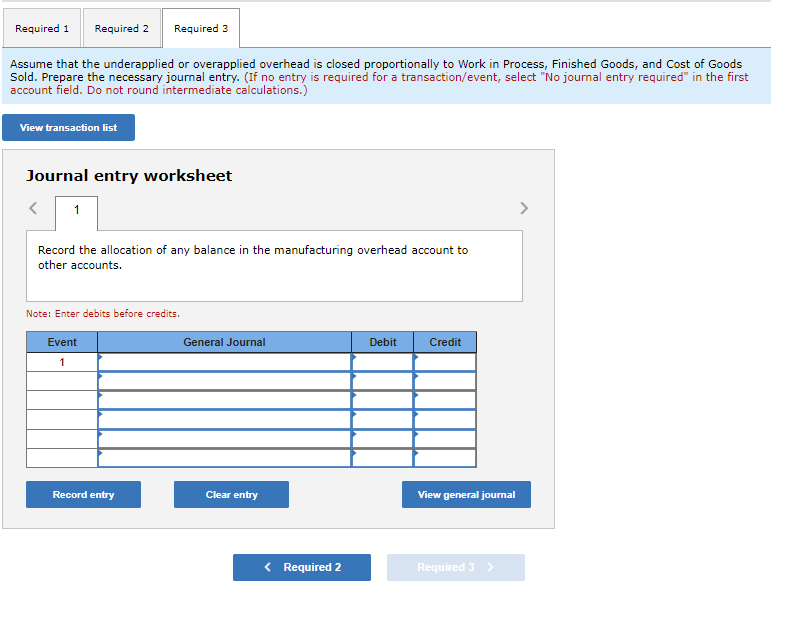Click Event cell showing 1
The width and height of the screenshot is (810, 635).
pos(61,361)
